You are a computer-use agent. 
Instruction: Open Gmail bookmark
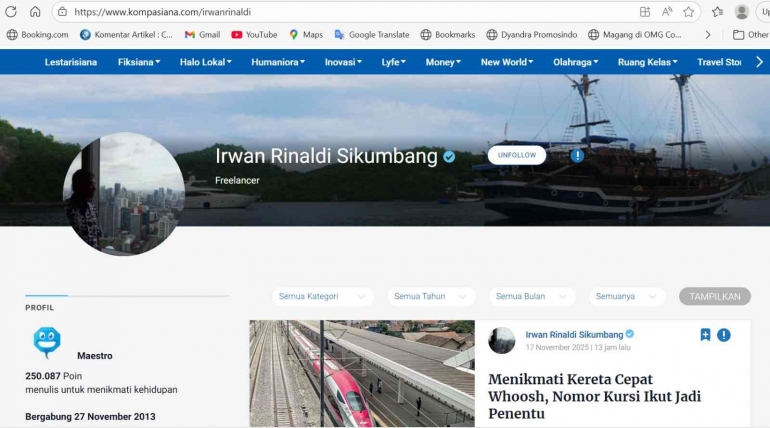tap(202, 34)
